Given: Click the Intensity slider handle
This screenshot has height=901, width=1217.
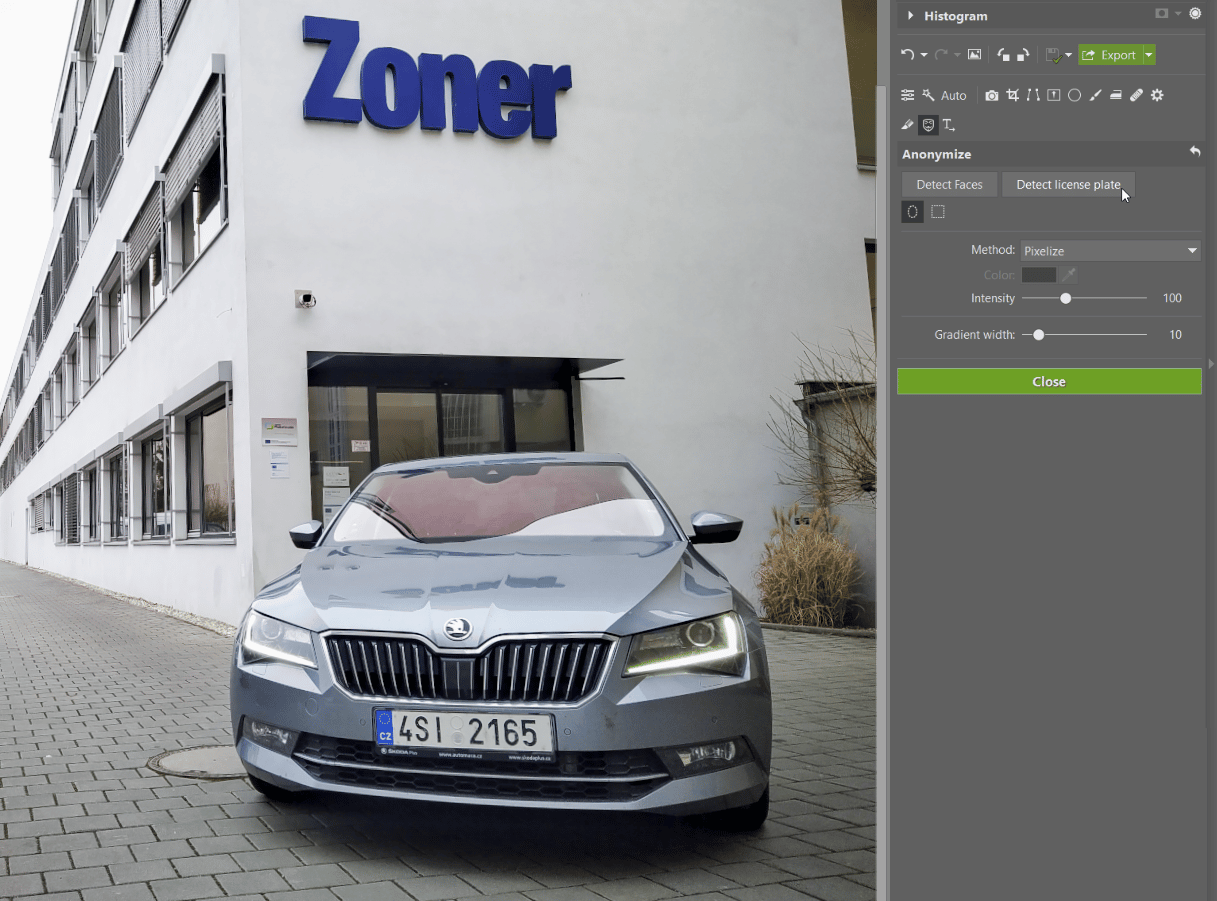Looking at the screenshot, I should (x=1066, y=298).
